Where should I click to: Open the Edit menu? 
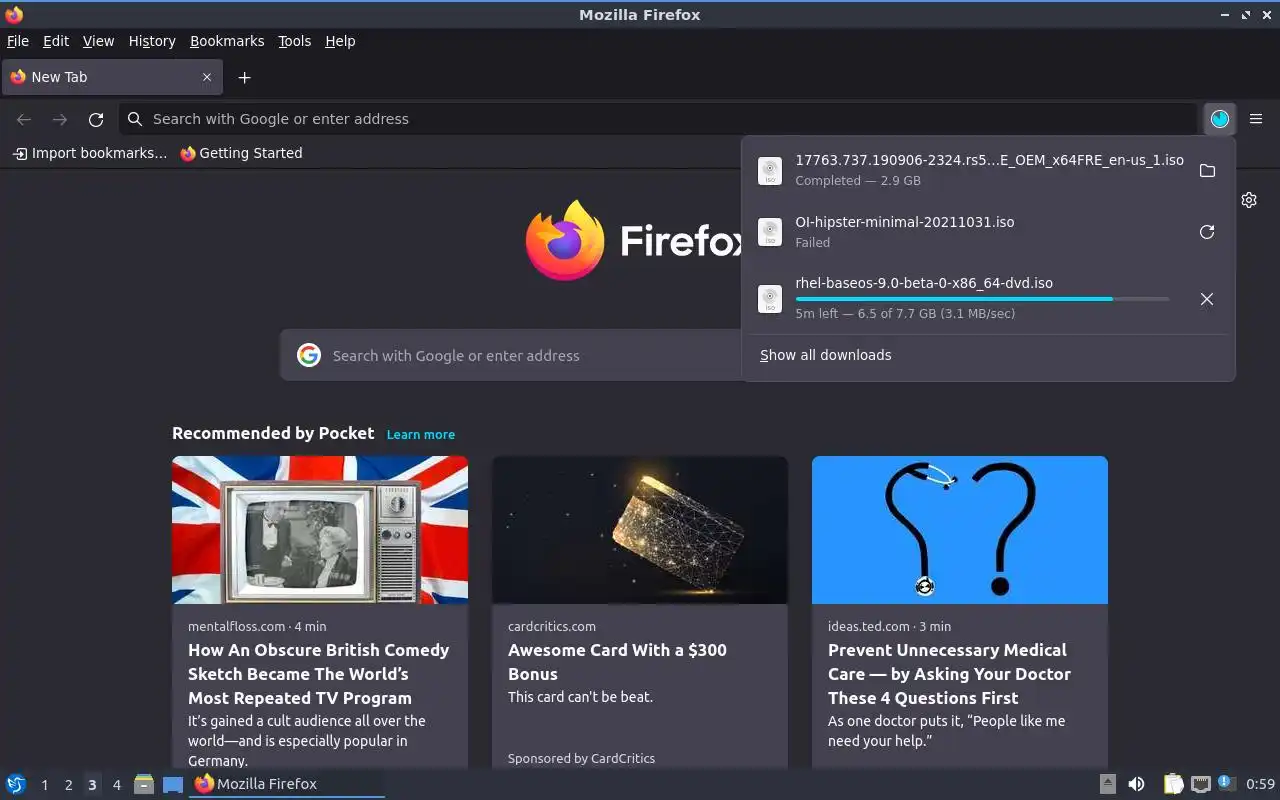(56, 41)
